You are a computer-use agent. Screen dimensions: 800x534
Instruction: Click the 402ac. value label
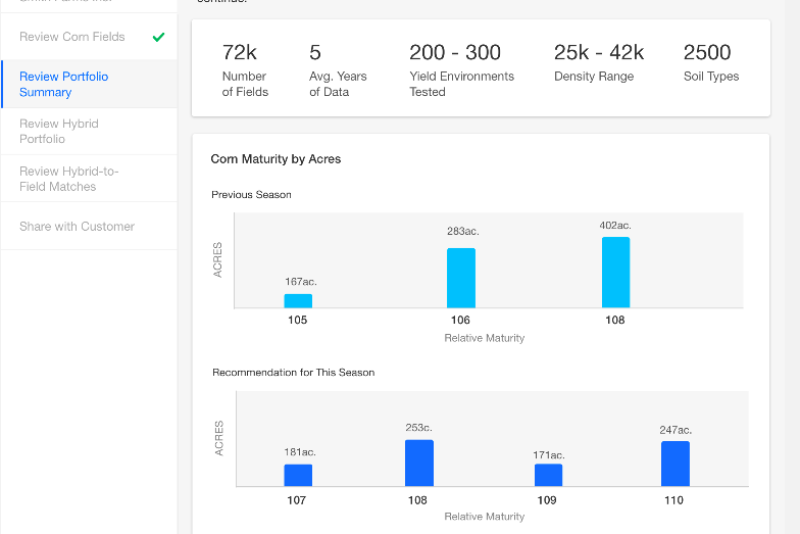click(615, 225)
